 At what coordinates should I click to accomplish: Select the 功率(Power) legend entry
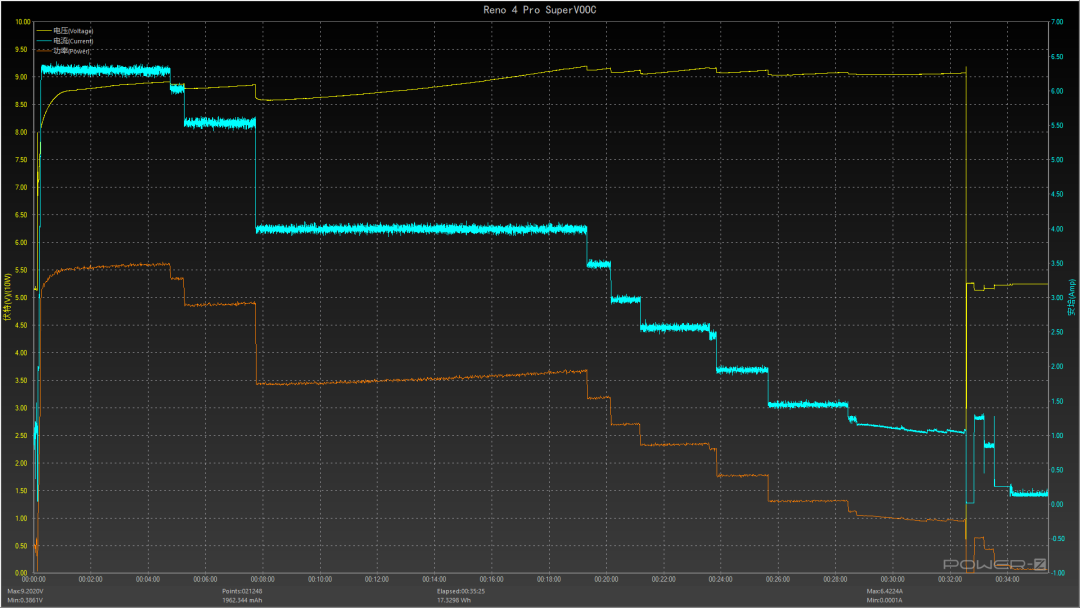click(63, 51)
